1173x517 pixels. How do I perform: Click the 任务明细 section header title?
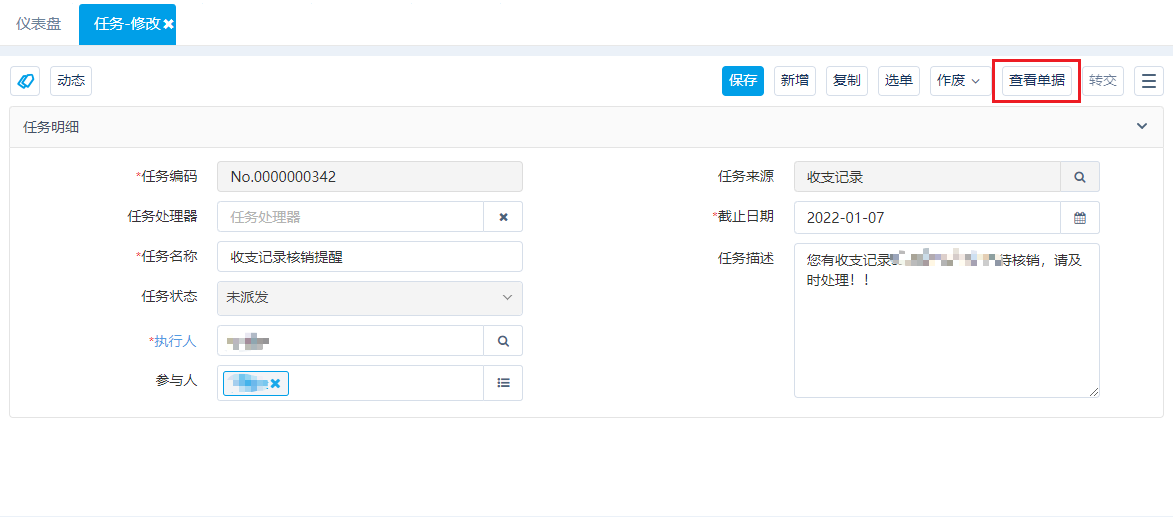(52, 127)
